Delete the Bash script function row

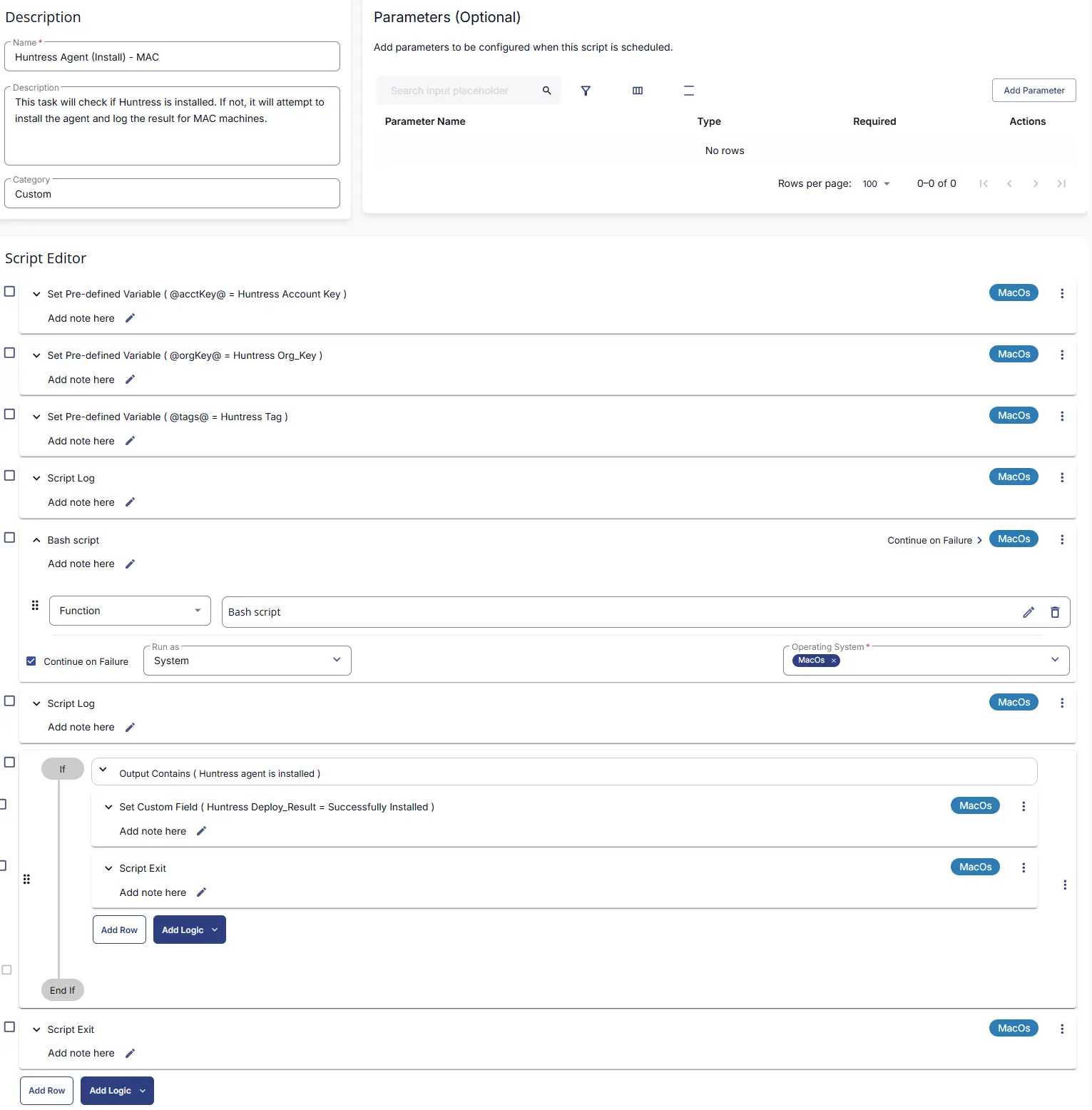[1055, 612]
